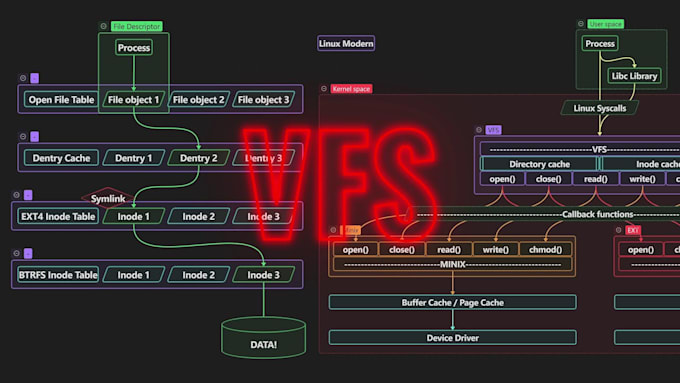
Task: Collapse the BTRFS Inode Table group
Action: [16, 253]
